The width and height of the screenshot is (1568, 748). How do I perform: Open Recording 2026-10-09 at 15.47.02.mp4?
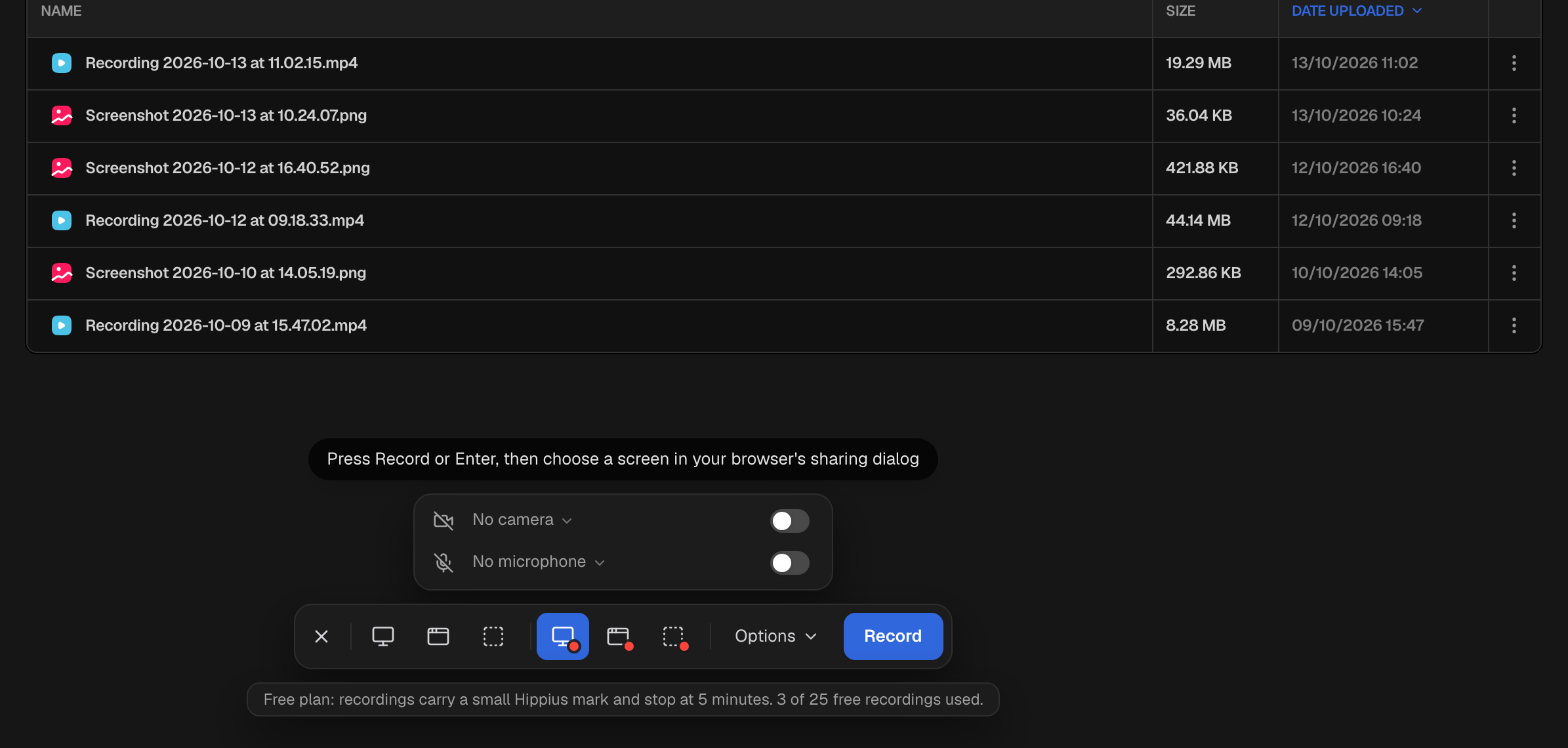pyautogui.click(x=226, y=325)
